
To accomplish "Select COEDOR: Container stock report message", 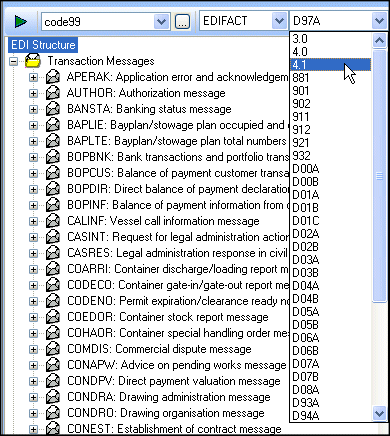I will [x=168, y=317].
